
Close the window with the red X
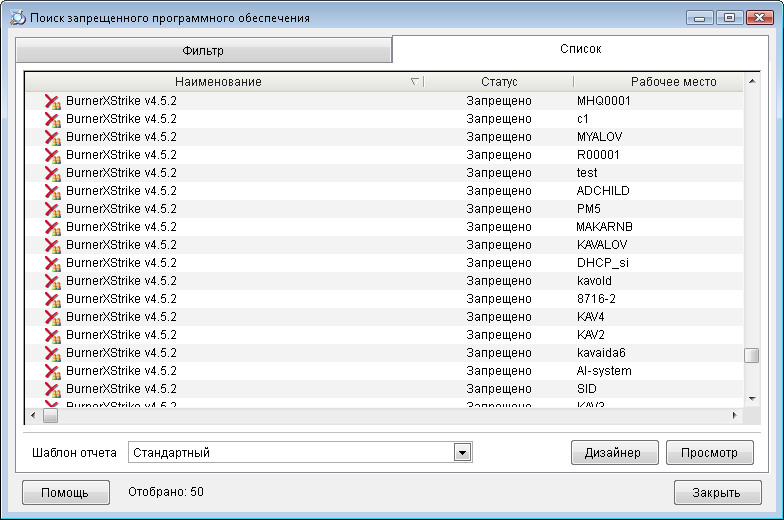tap(760, 18)
